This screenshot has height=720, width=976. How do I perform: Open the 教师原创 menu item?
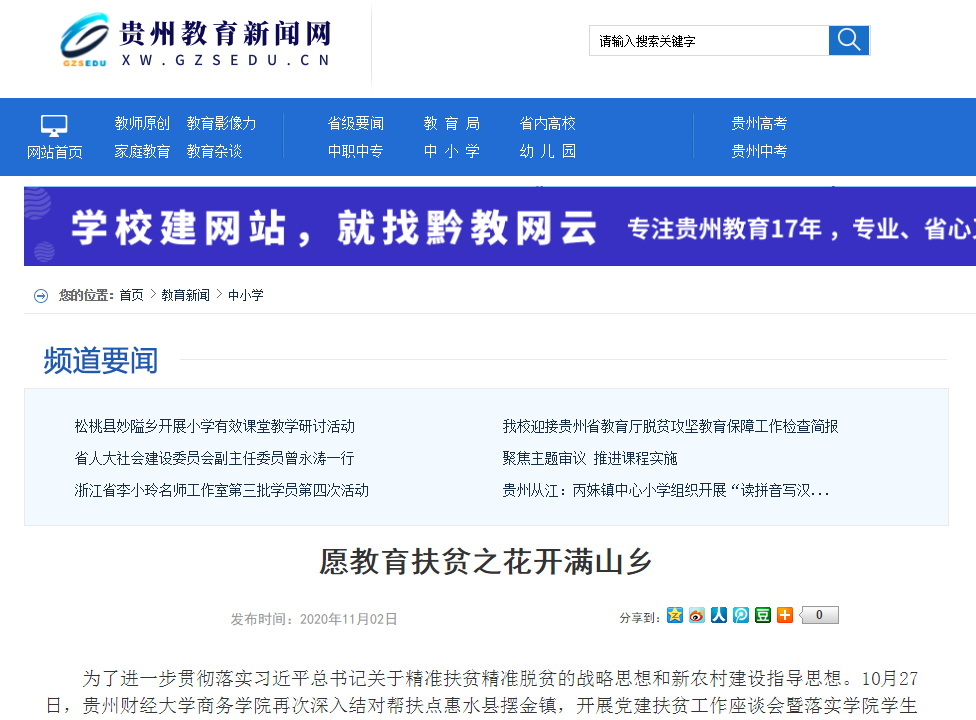coord(142,123)
